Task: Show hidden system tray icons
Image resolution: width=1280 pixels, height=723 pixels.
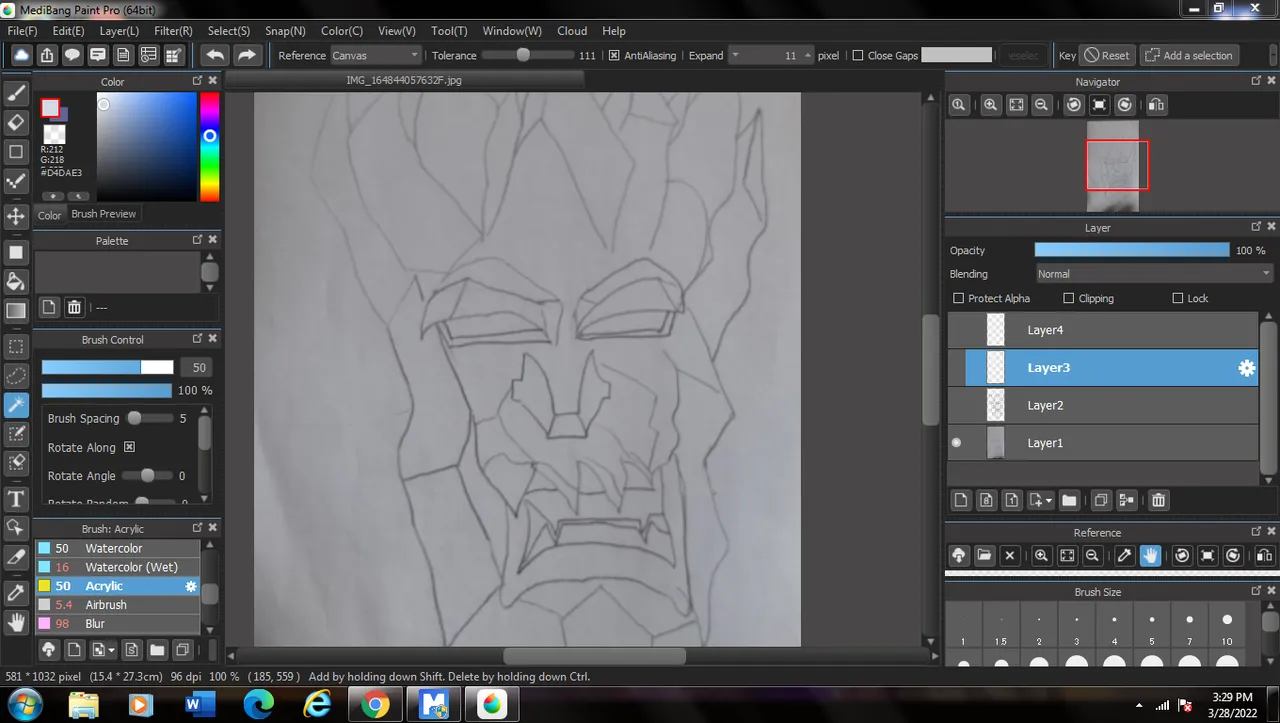Action: click(1139, 705)
